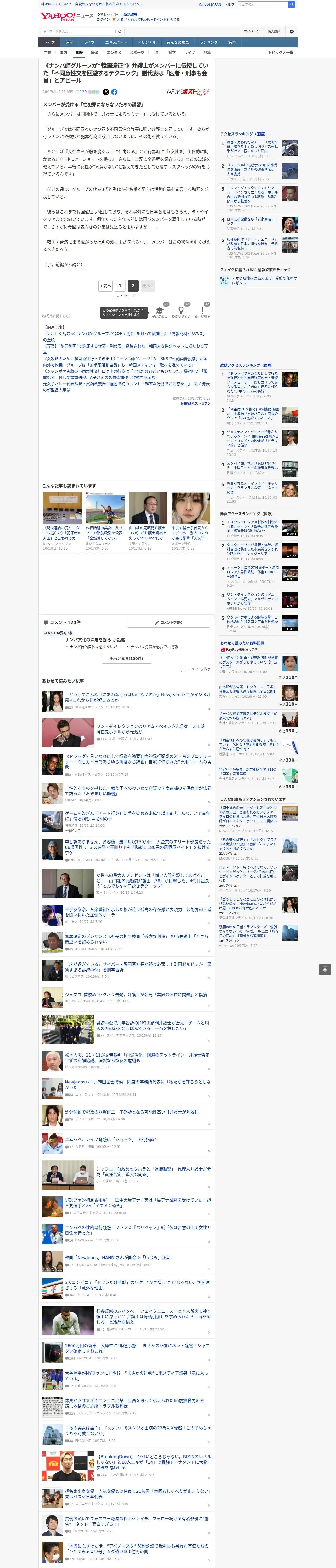Click the 購入履歴 button

274,32
